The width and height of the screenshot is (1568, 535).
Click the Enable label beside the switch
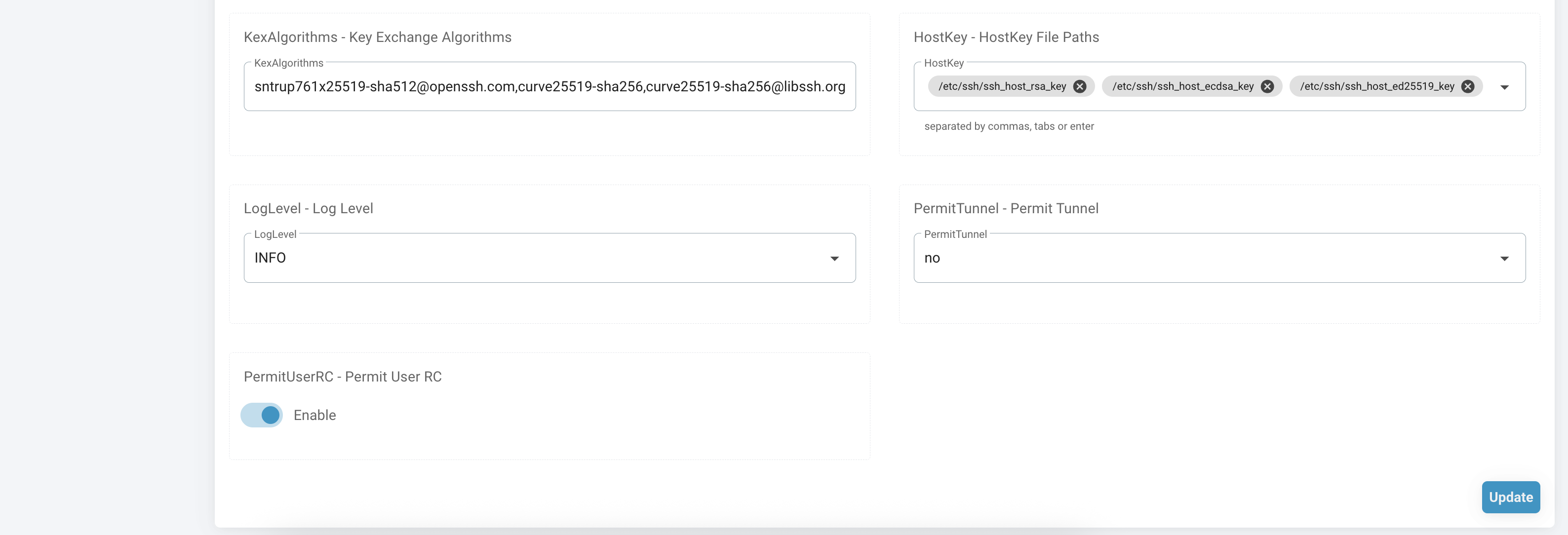point(314,415)
